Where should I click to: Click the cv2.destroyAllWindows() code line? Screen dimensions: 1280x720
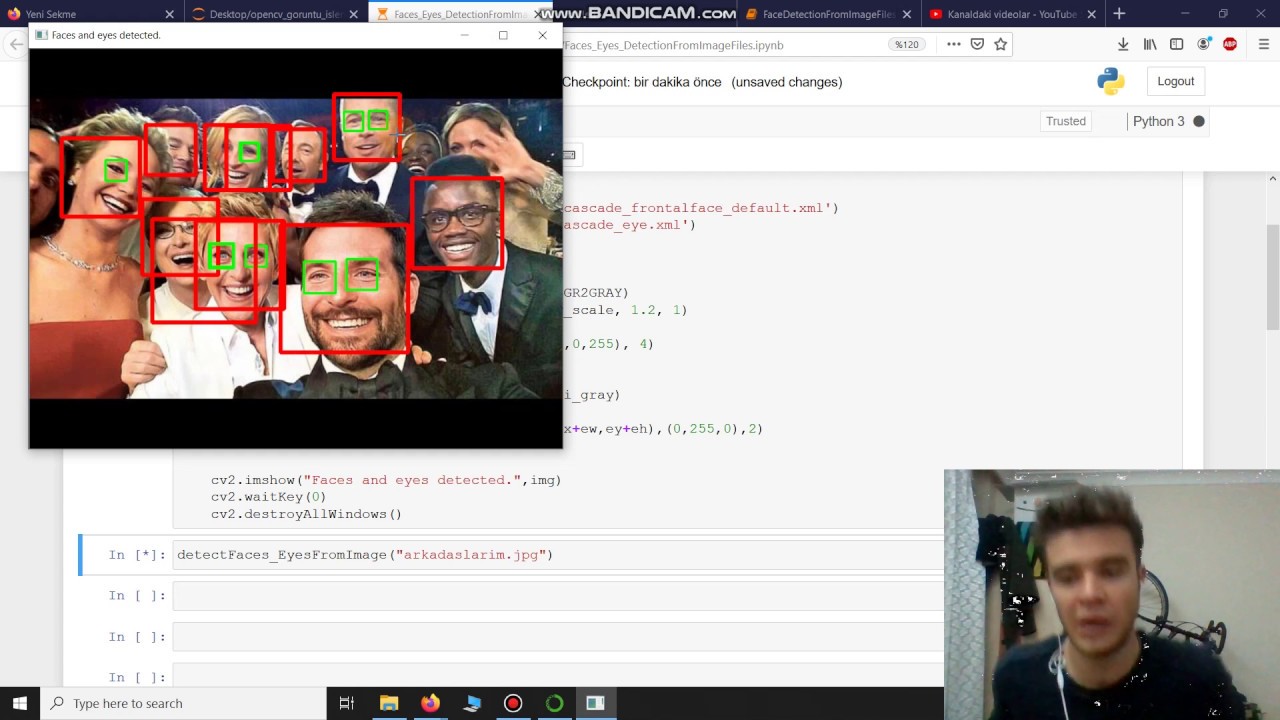306,514
